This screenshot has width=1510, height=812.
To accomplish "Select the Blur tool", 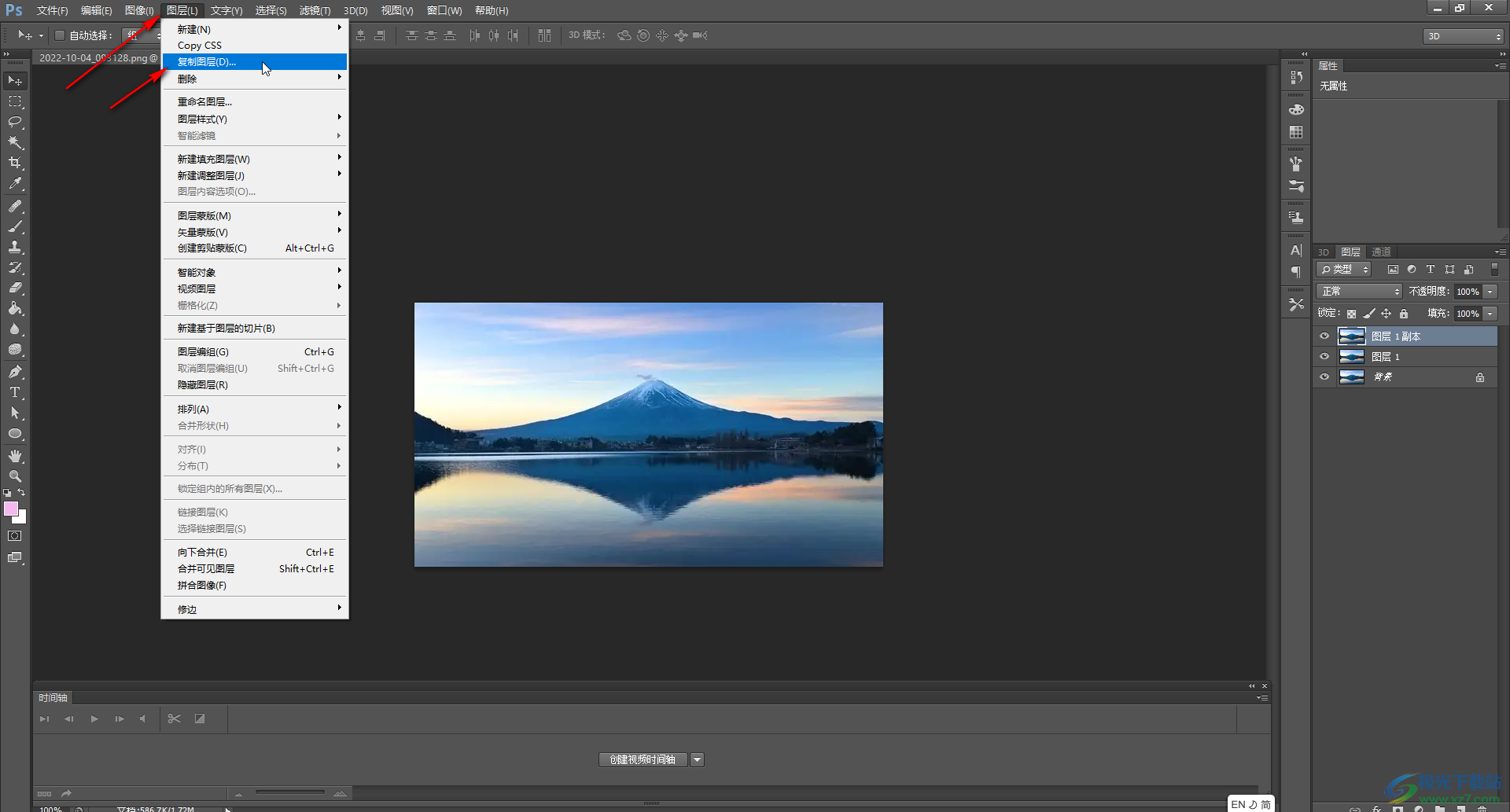I will [15, 329].
